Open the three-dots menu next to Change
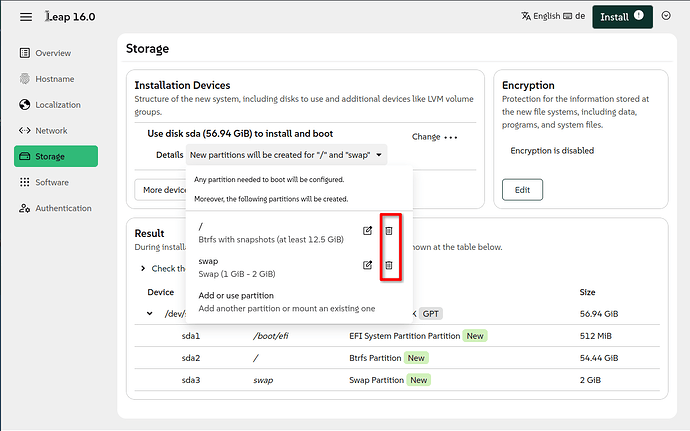This screenshot has width=690, height=431. point(451,137)
